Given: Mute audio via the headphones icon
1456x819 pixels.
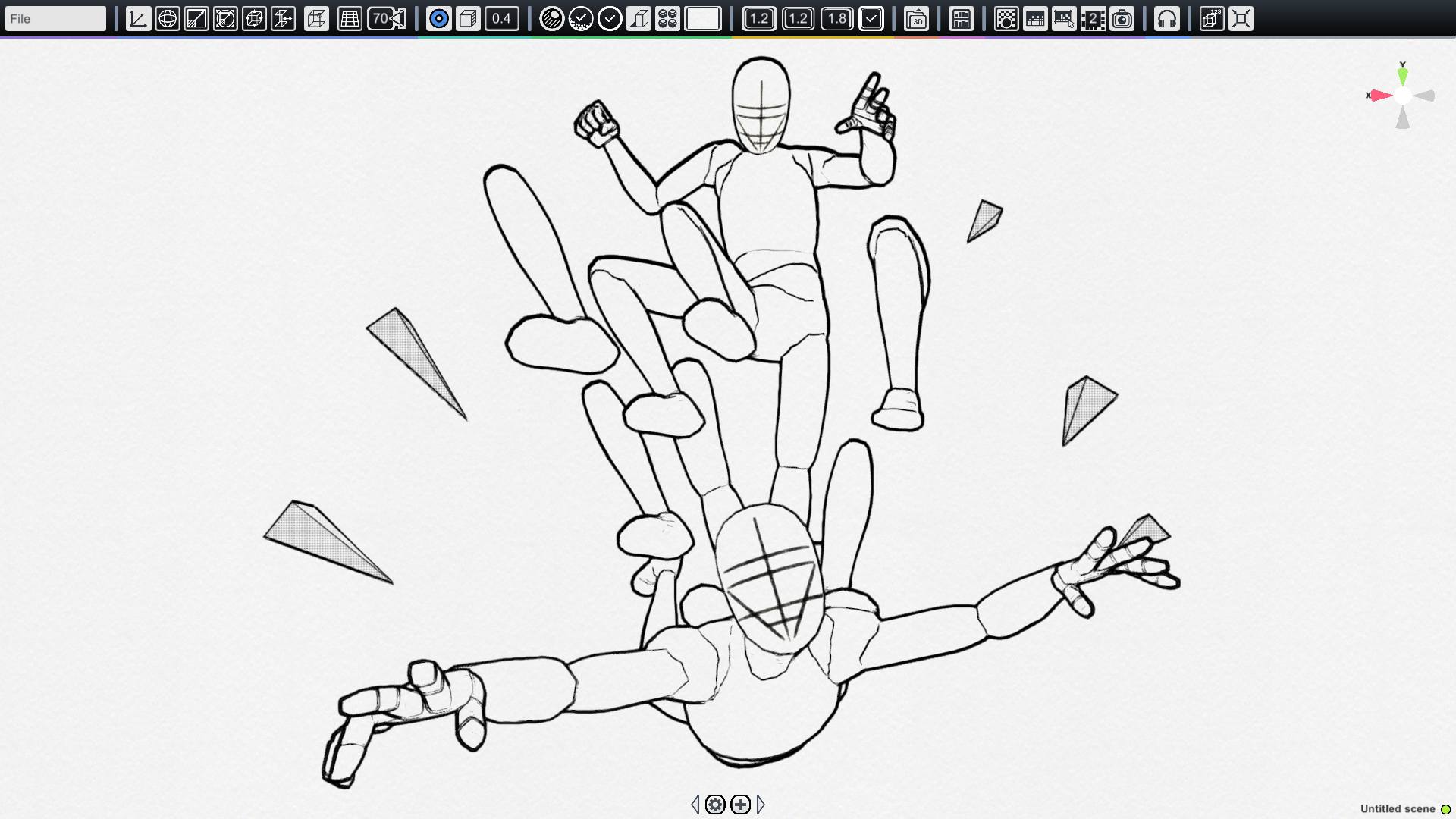Looking at the screenshot, I should pos(1167,19).
